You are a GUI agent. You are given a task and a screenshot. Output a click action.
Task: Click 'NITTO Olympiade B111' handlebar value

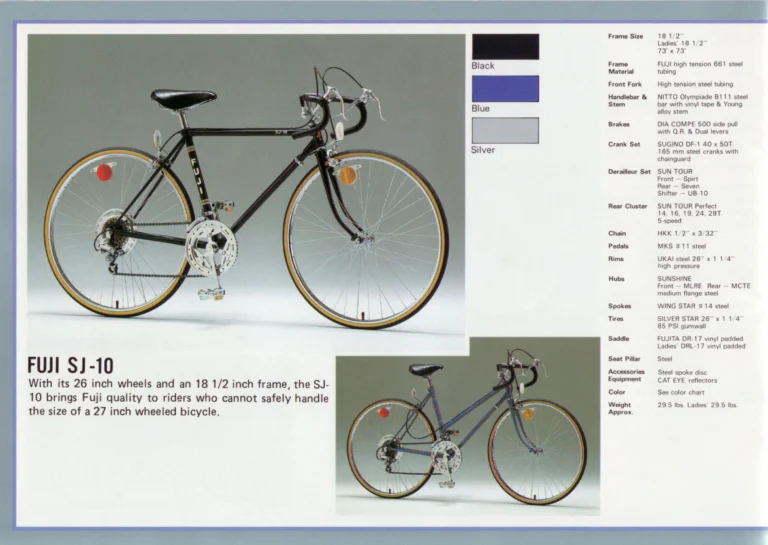tap(702, 104)
